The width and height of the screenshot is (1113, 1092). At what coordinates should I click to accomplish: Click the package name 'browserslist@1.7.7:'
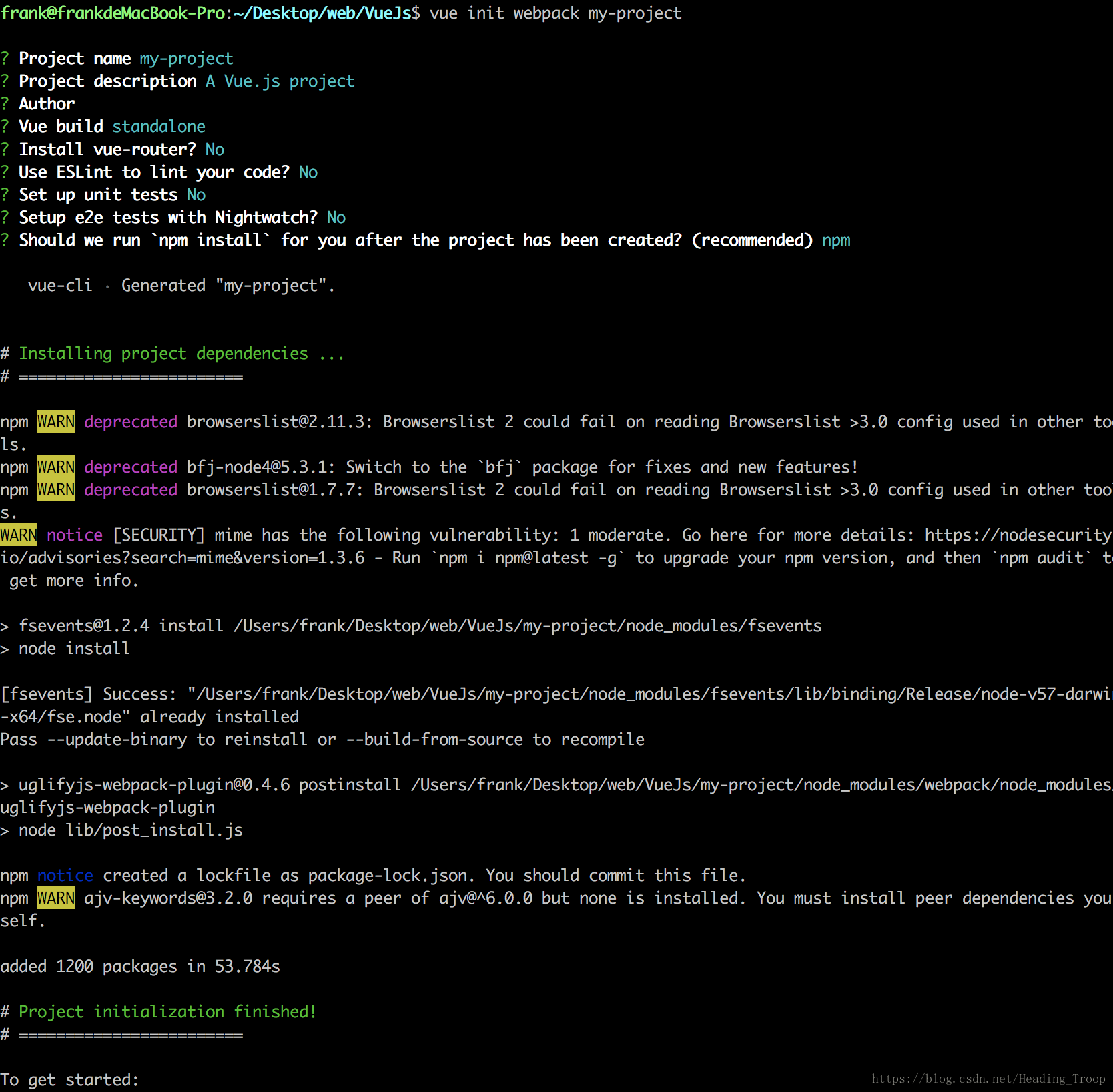coord(275,490)
